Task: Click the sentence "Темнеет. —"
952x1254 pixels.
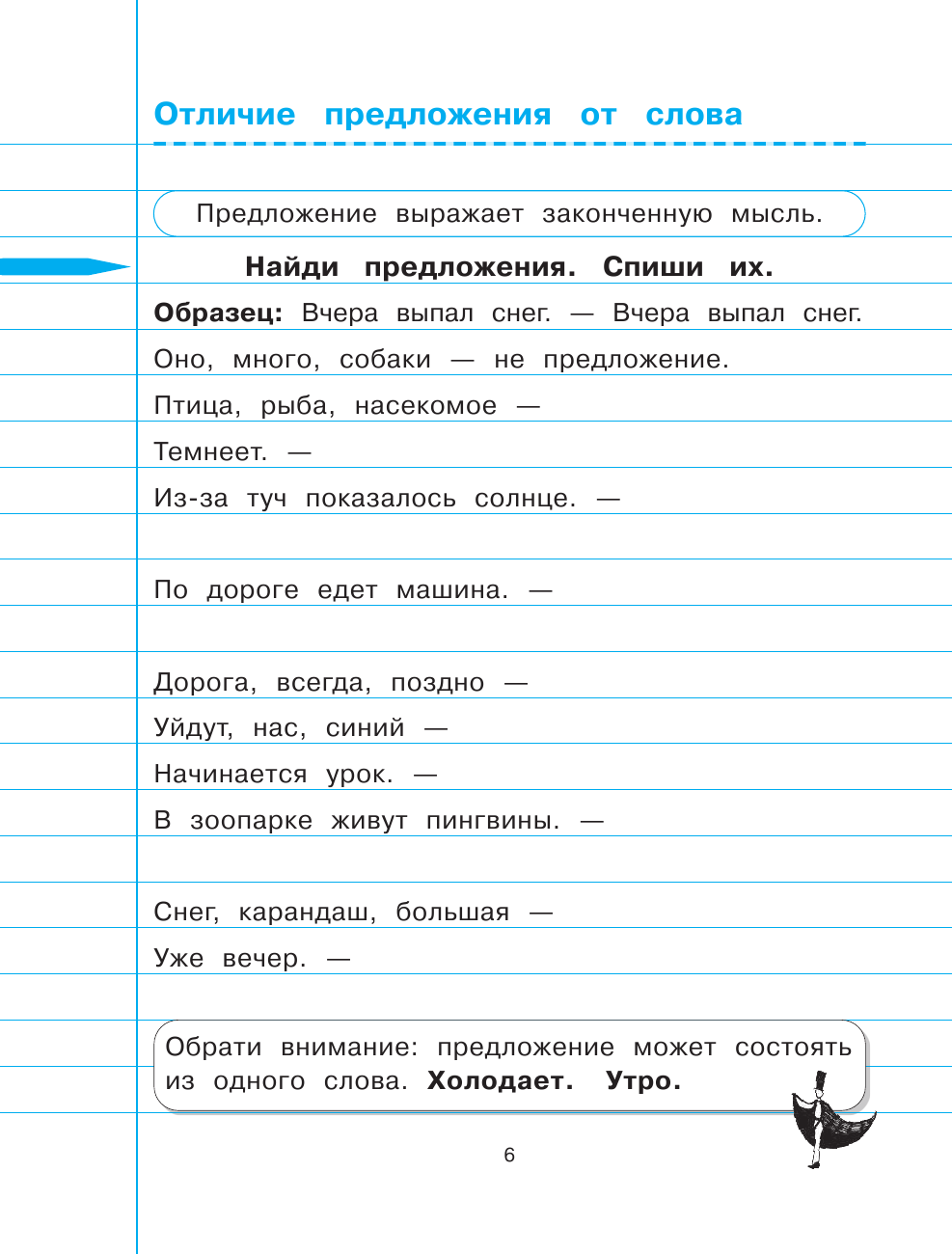Action: (232, 451)
